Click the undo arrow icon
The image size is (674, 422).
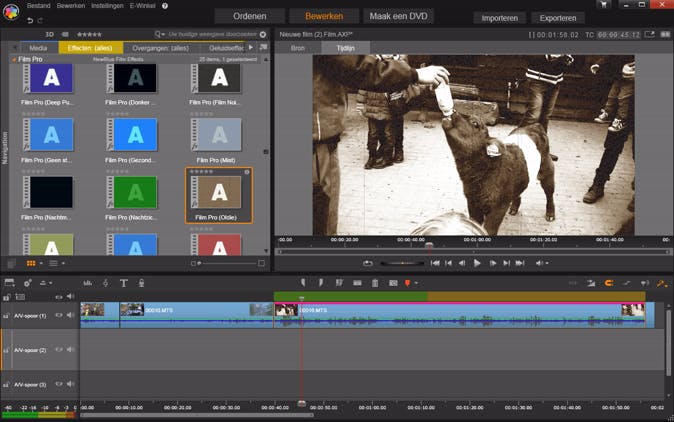pos(30,20)
